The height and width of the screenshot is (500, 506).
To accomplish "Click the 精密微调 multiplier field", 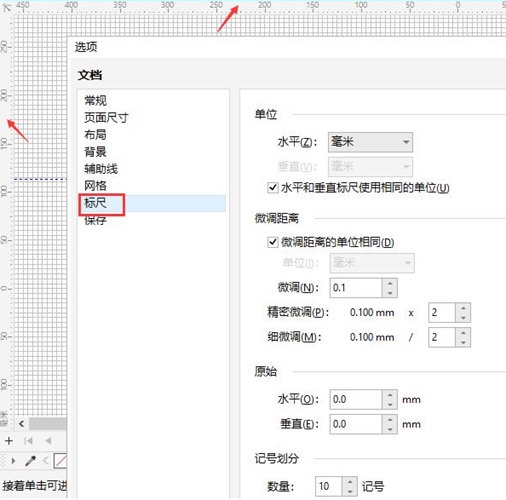I will pos(442,312).
